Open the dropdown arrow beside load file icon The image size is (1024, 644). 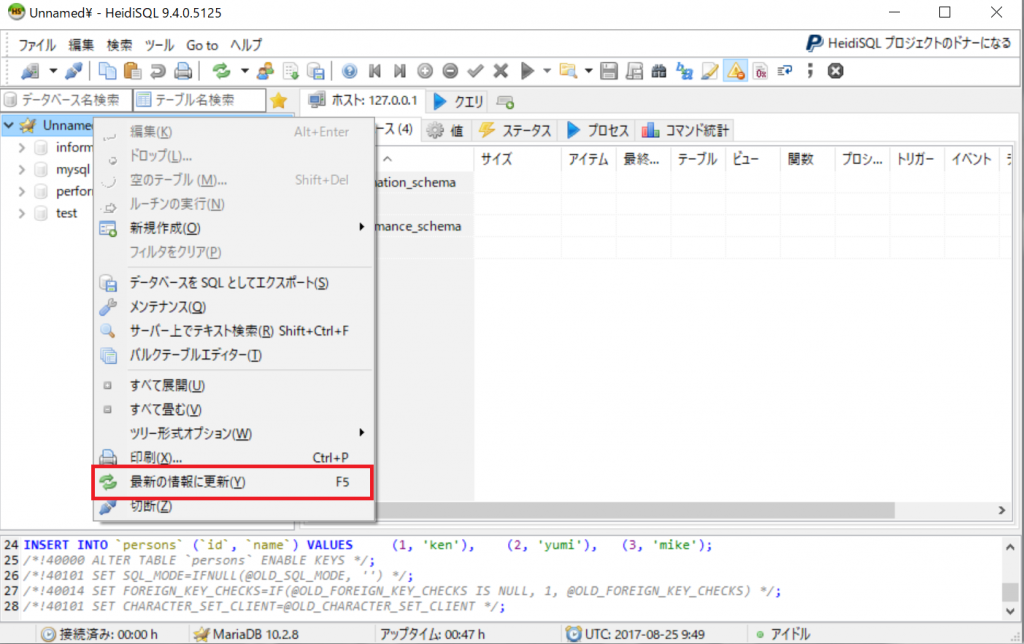point(588,71)
